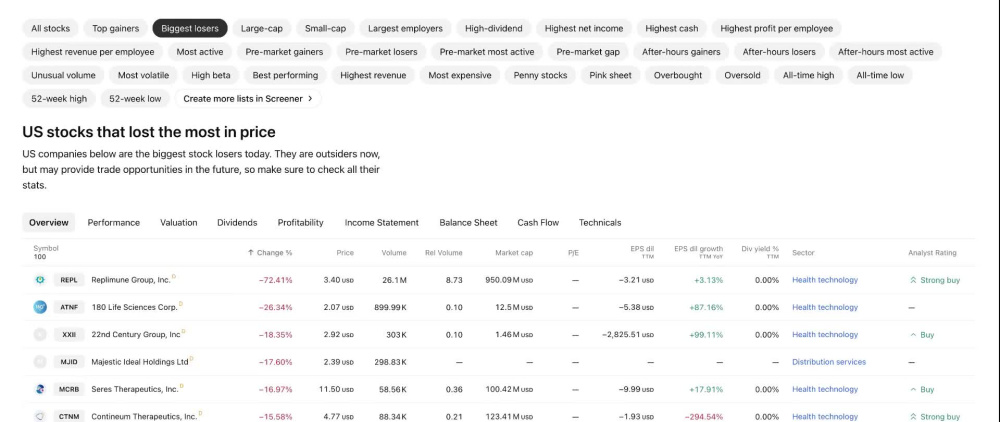Image resolution: width=1000 pixels, height=422 pixels.
Task: Click the −72.41% change value
Action: [276, 280]
